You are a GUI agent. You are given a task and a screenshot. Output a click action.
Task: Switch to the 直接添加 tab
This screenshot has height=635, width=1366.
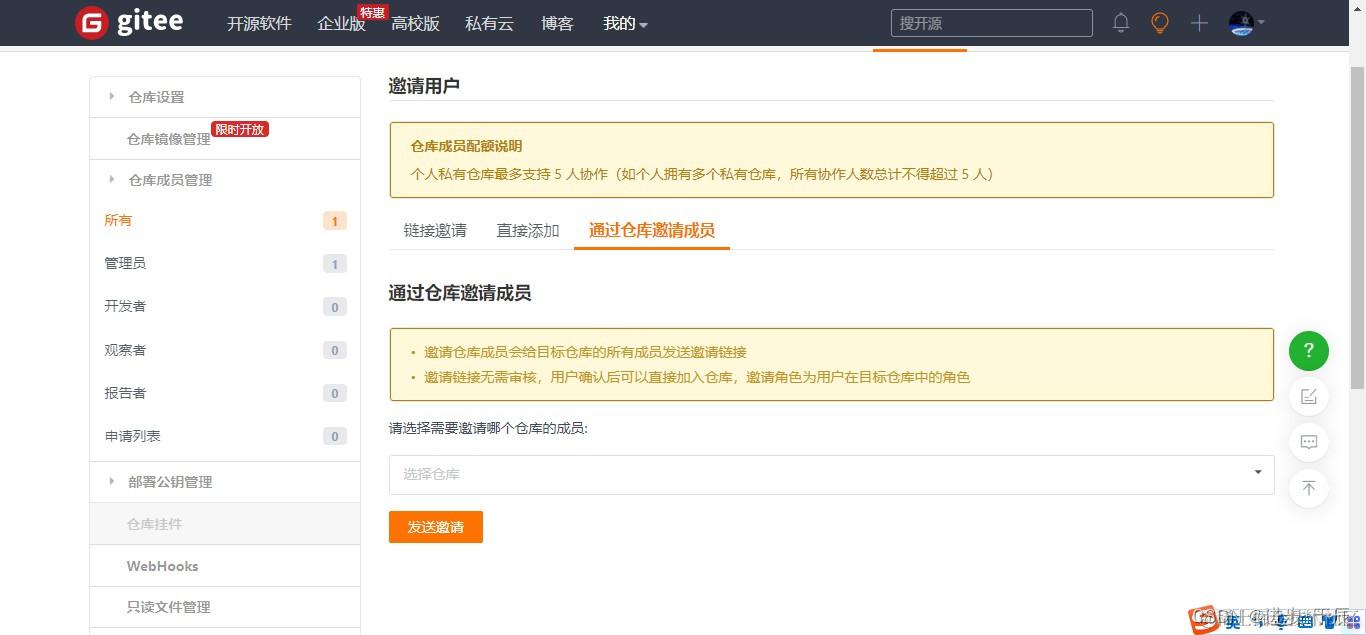(527, 230)
